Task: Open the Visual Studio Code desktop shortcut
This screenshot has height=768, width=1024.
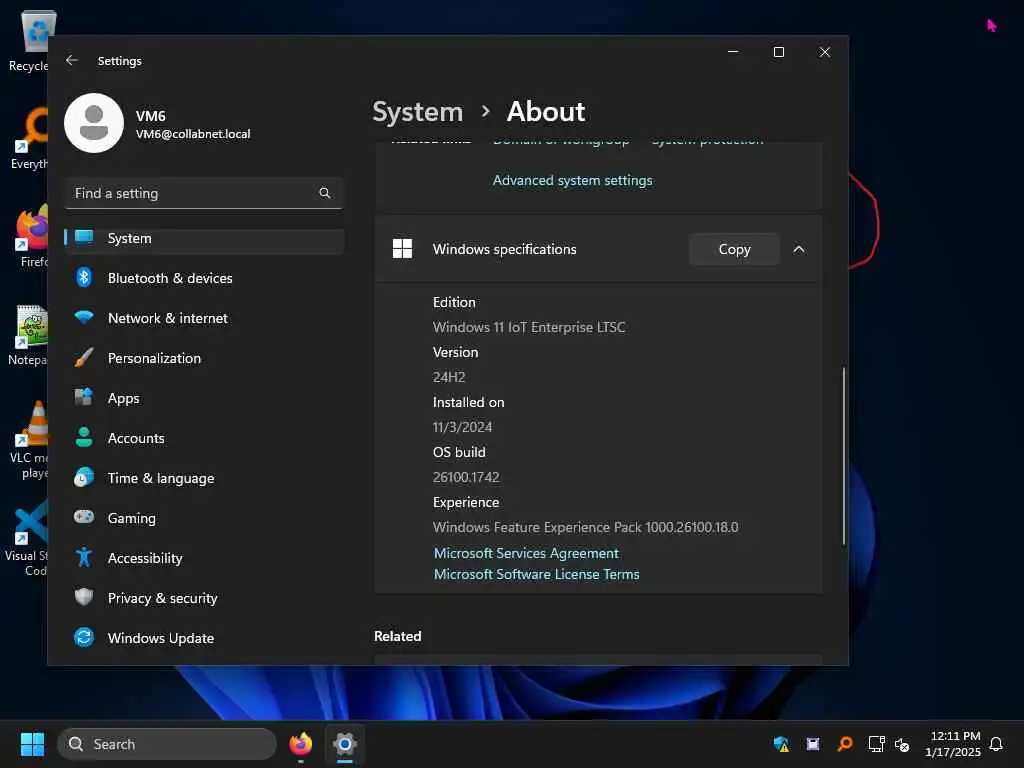Action: (27, 538)
